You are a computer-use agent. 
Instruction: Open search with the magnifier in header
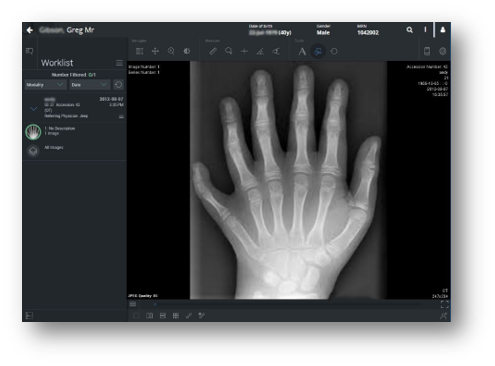pyautogui.click(x=409, y=30)
